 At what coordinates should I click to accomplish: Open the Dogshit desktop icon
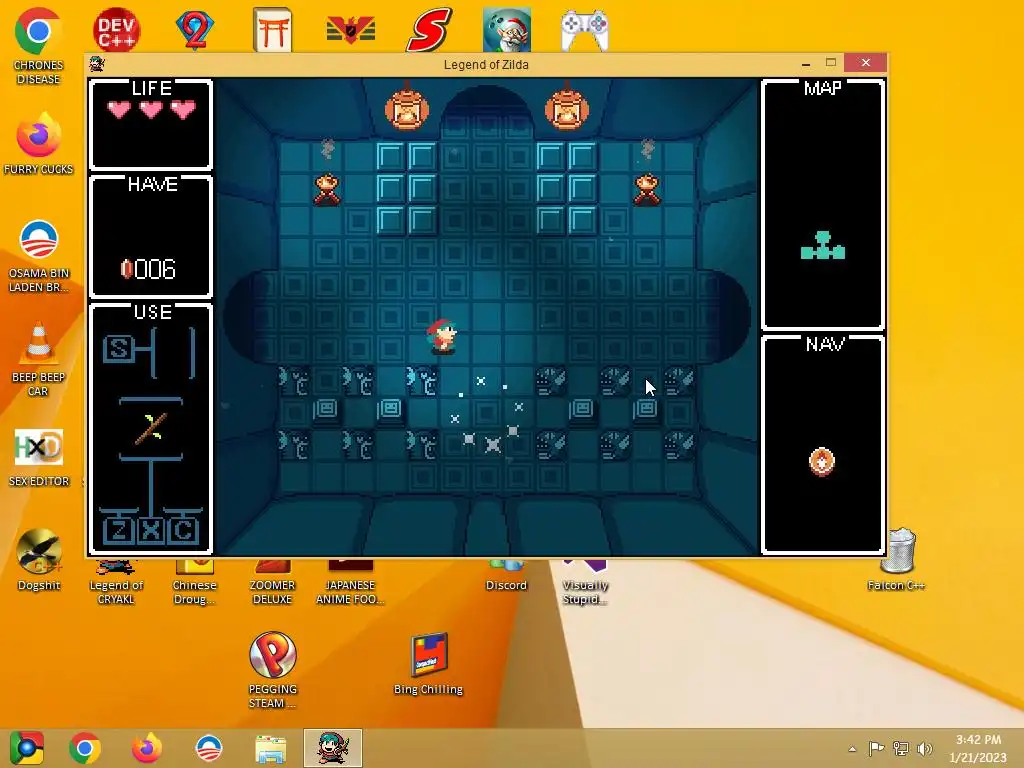(x=39, y=560)
